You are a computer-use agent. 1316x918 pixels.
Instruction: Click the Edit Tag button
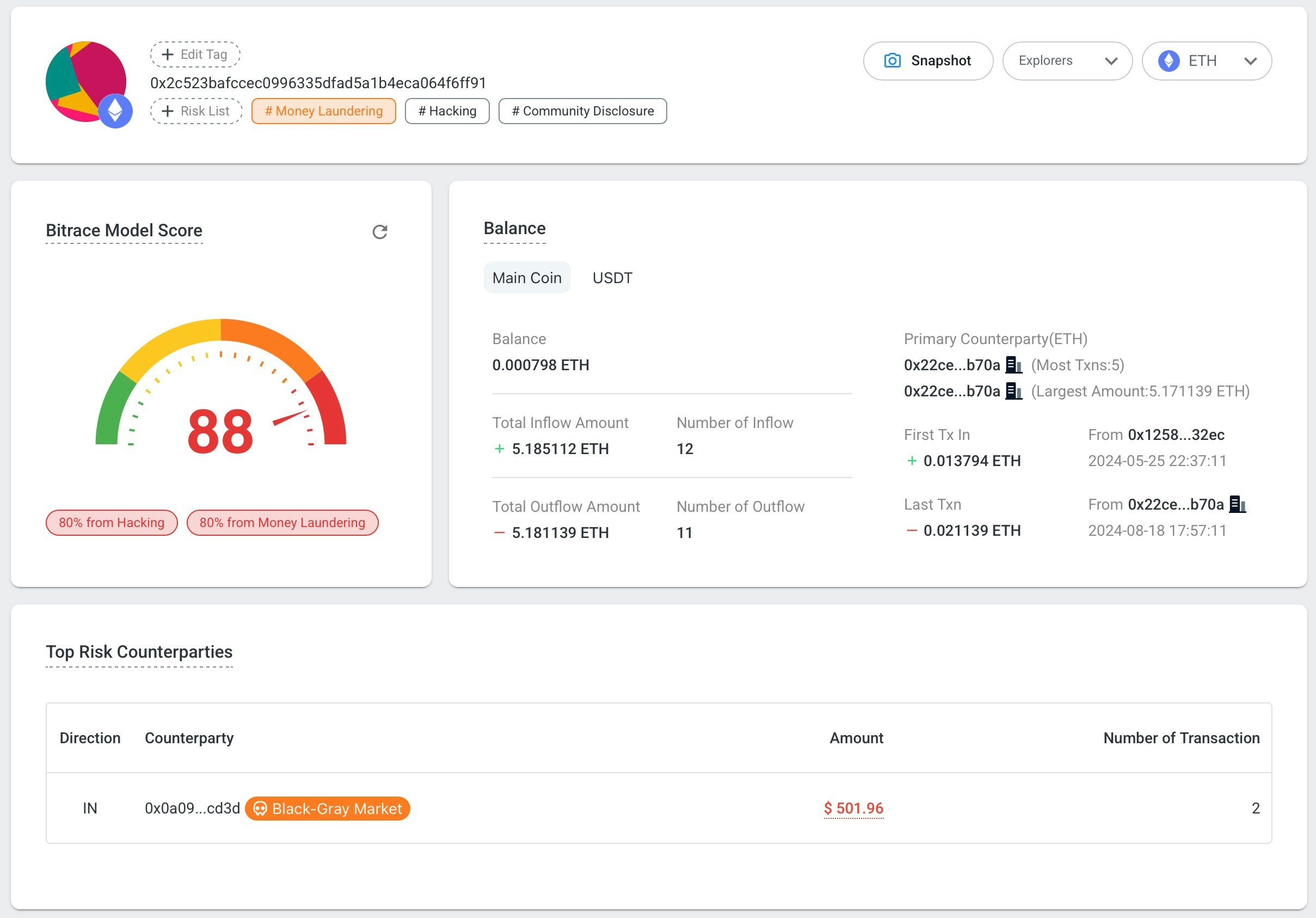click(x=195, y=54)
